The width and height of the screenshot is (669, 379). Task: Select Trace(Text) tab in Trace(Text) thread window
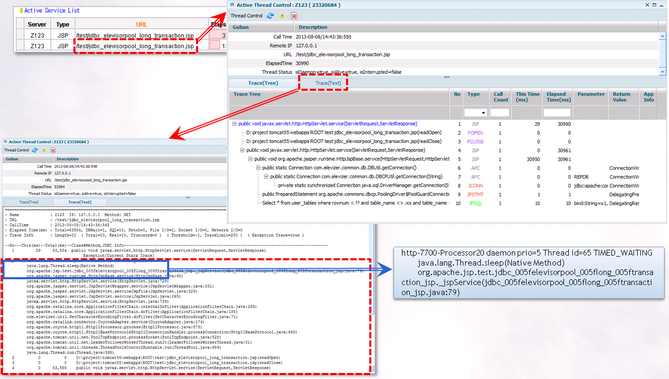(80, 202)
